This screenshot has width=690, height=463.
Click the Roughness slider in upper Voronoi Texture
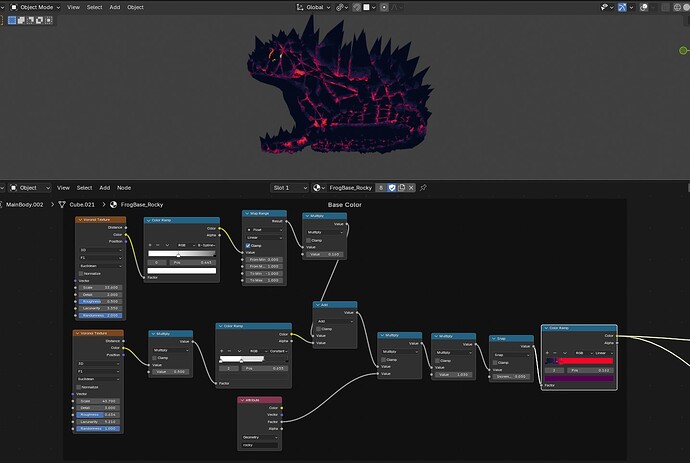click(x=100, y=301)
